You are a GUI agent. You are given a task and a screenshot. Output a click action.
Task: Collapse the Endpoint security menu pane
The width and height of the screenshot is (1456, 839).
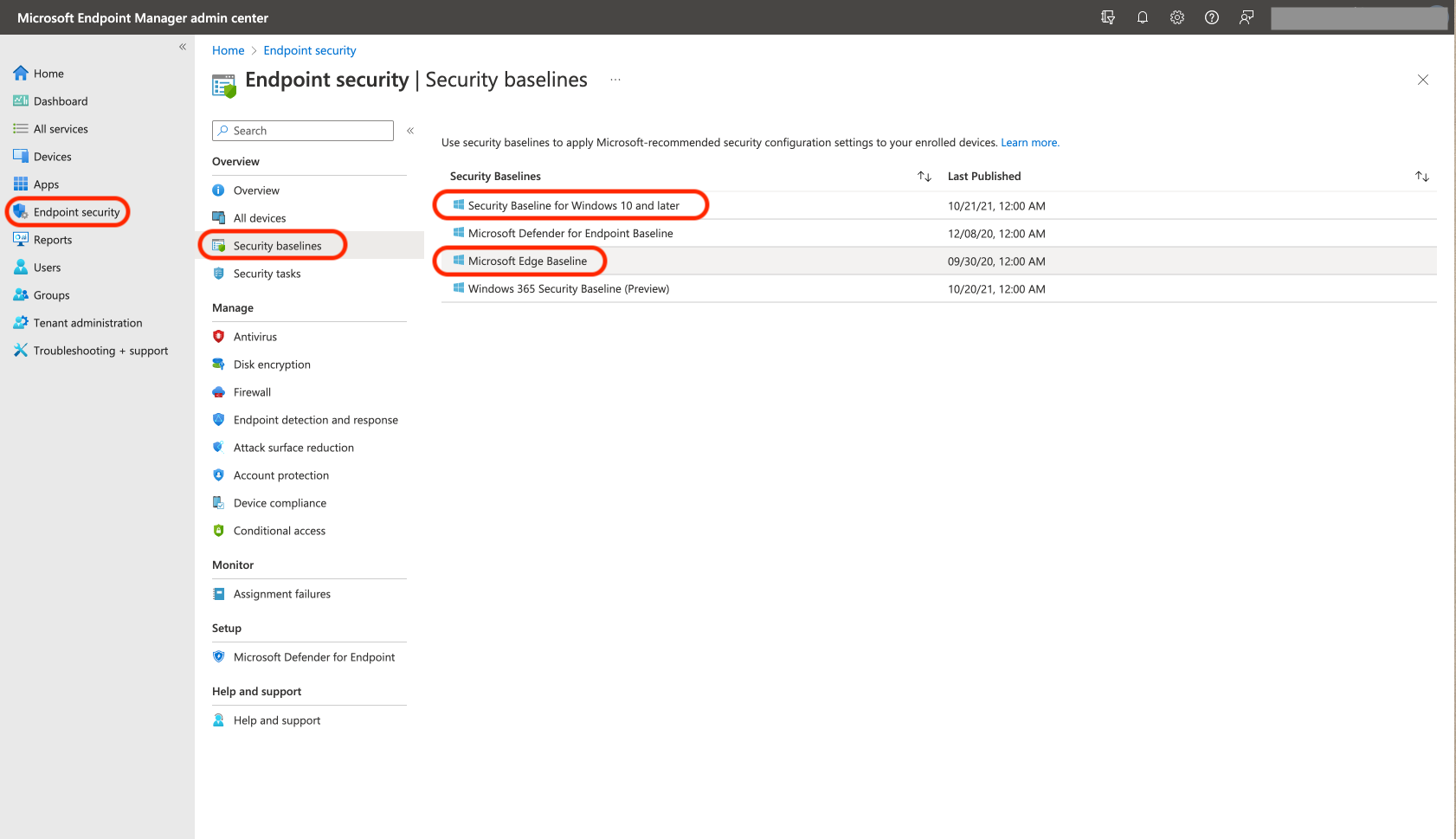pyautogui.click(x=410, y=131)
